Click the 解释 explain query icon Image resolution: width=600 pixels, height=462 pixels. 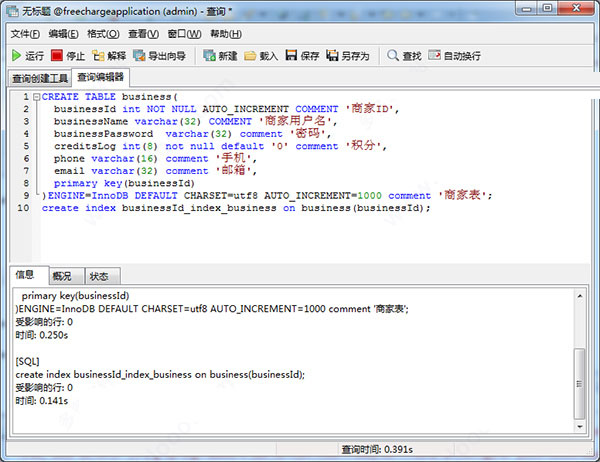click(x=109, y=56)
